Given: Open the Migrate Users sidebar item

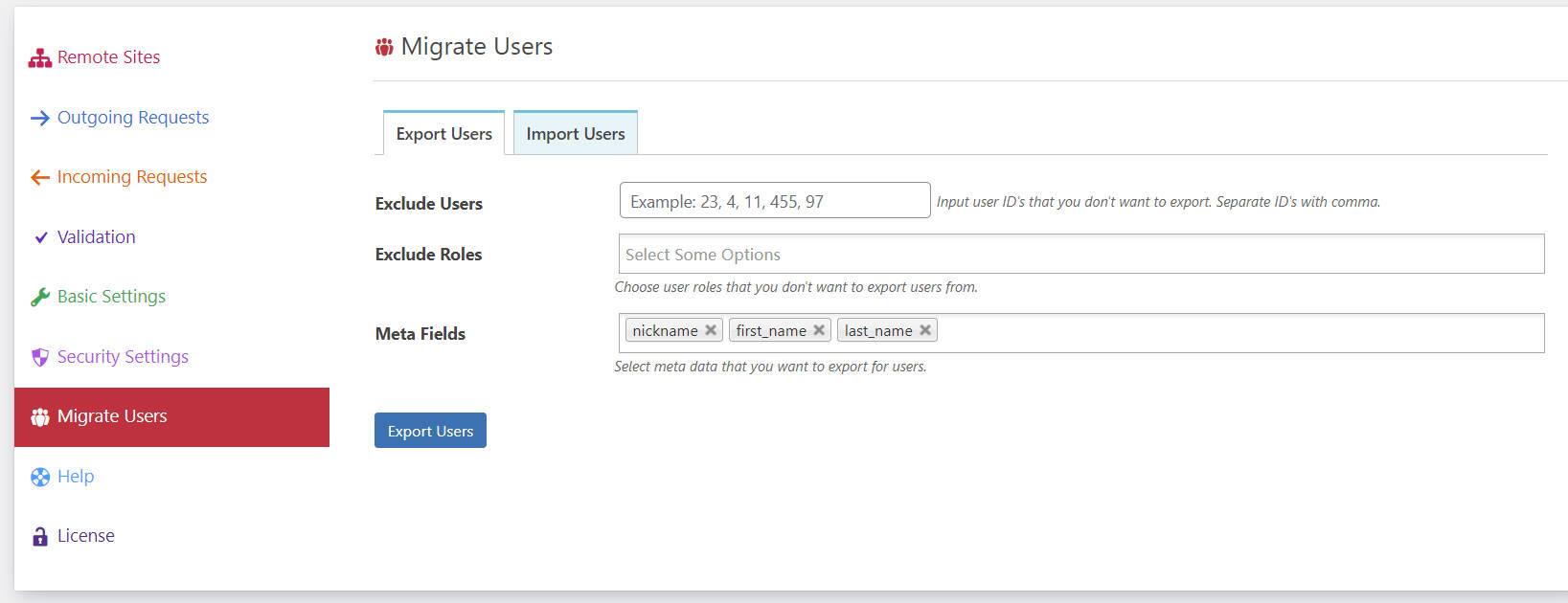Looking at the screenshot, I should [171, 417].
